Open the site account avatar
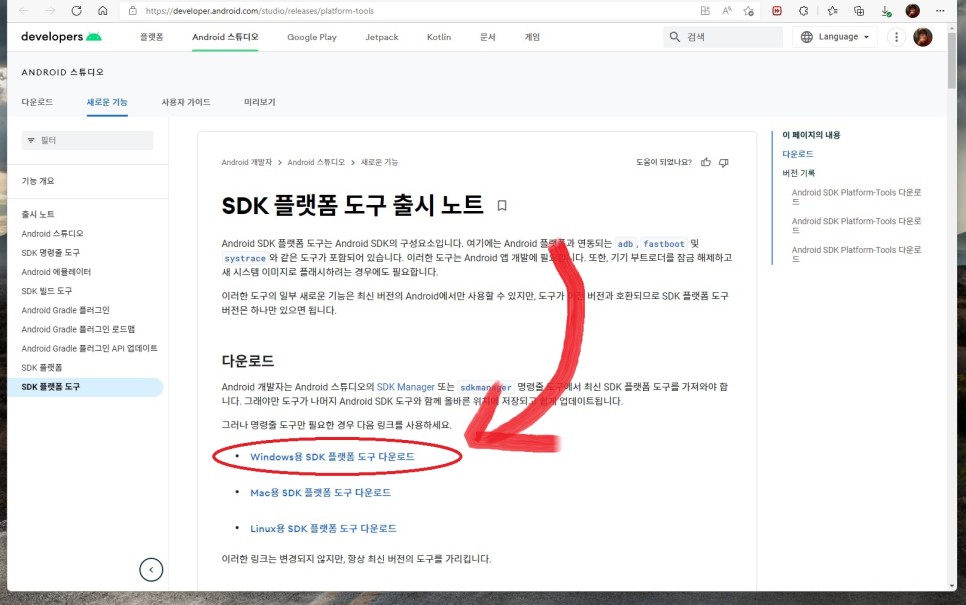Image resolution: width=966 pixels, height=605 pixels. coord(922,37)
